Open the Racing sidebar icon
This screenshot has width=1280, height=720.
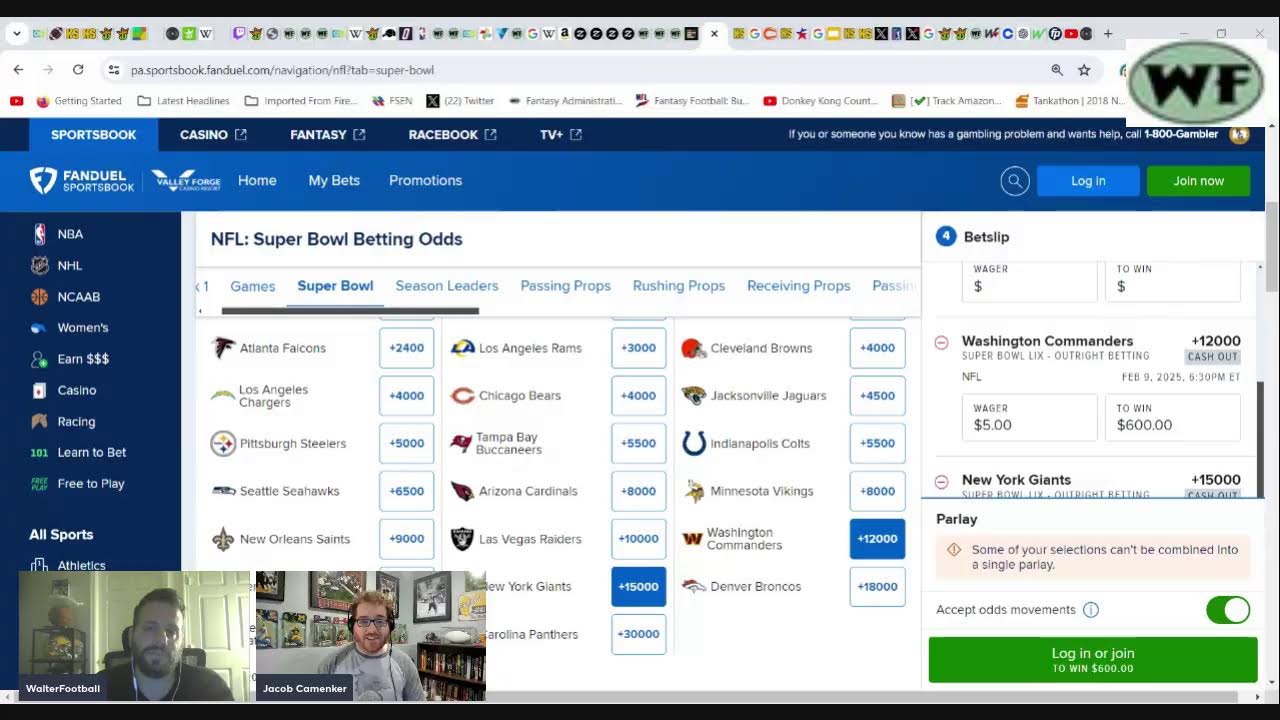(39, 421)
